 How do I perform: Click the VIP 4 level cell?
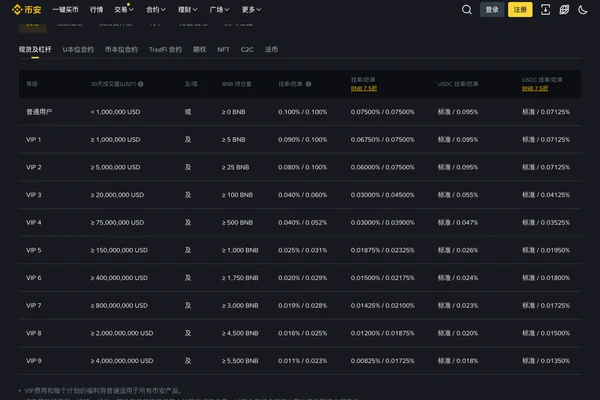pos(34,222)
